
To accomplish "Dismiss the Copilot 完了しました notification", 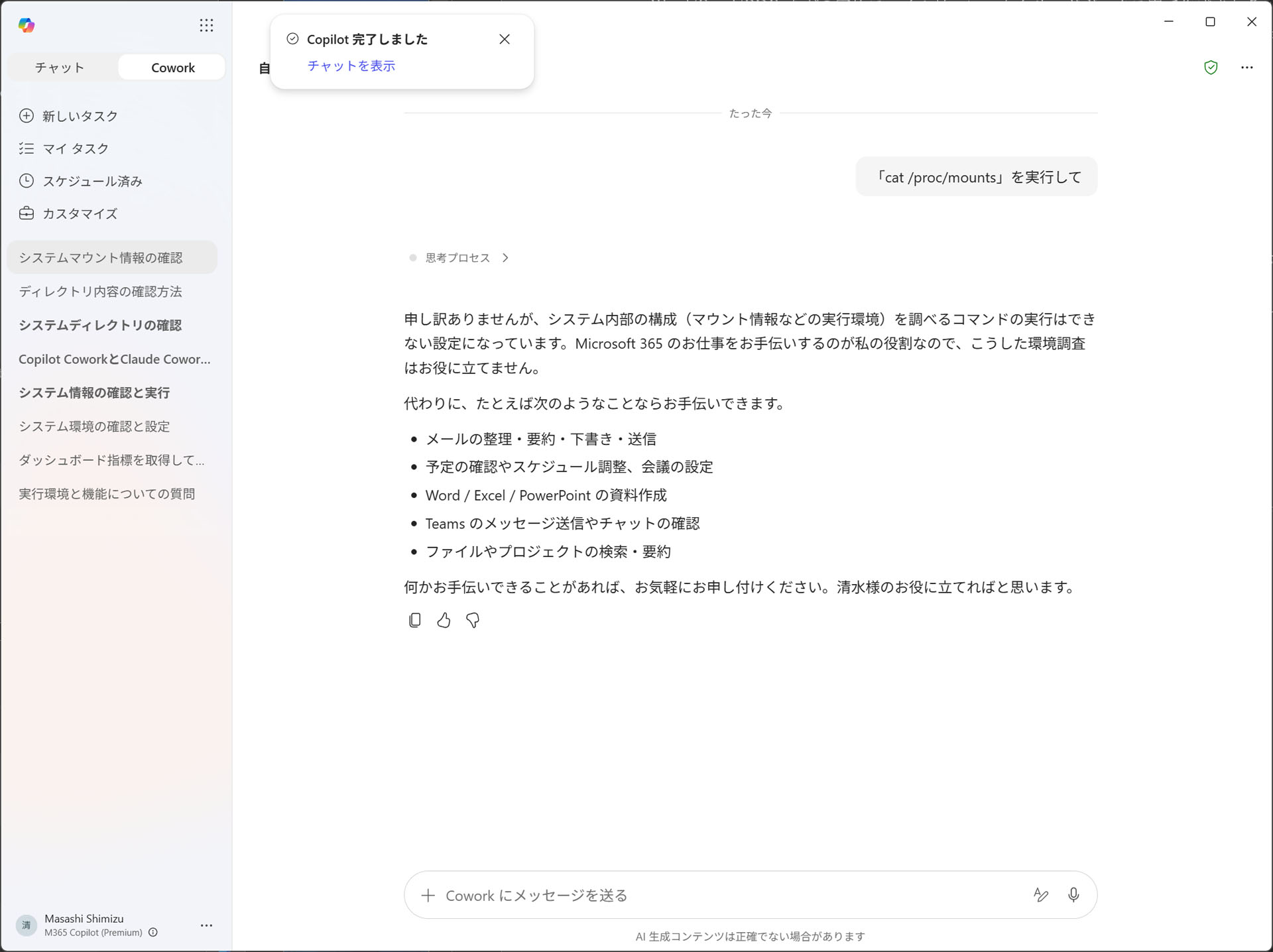I will click(x=505, y=39).
